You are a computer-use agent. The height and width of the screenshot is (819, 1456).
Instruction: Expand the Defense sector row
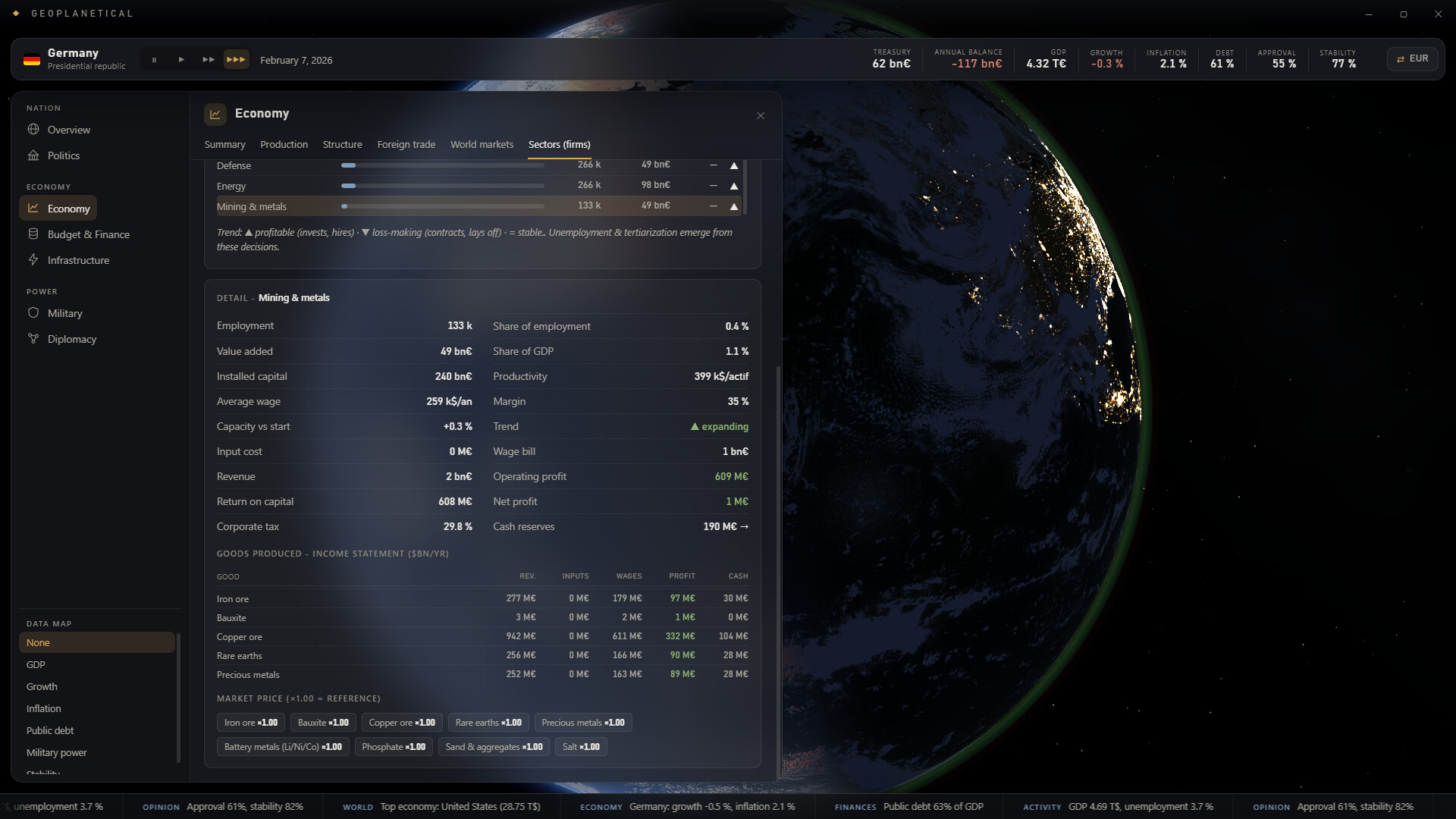[x=479, y=165]
